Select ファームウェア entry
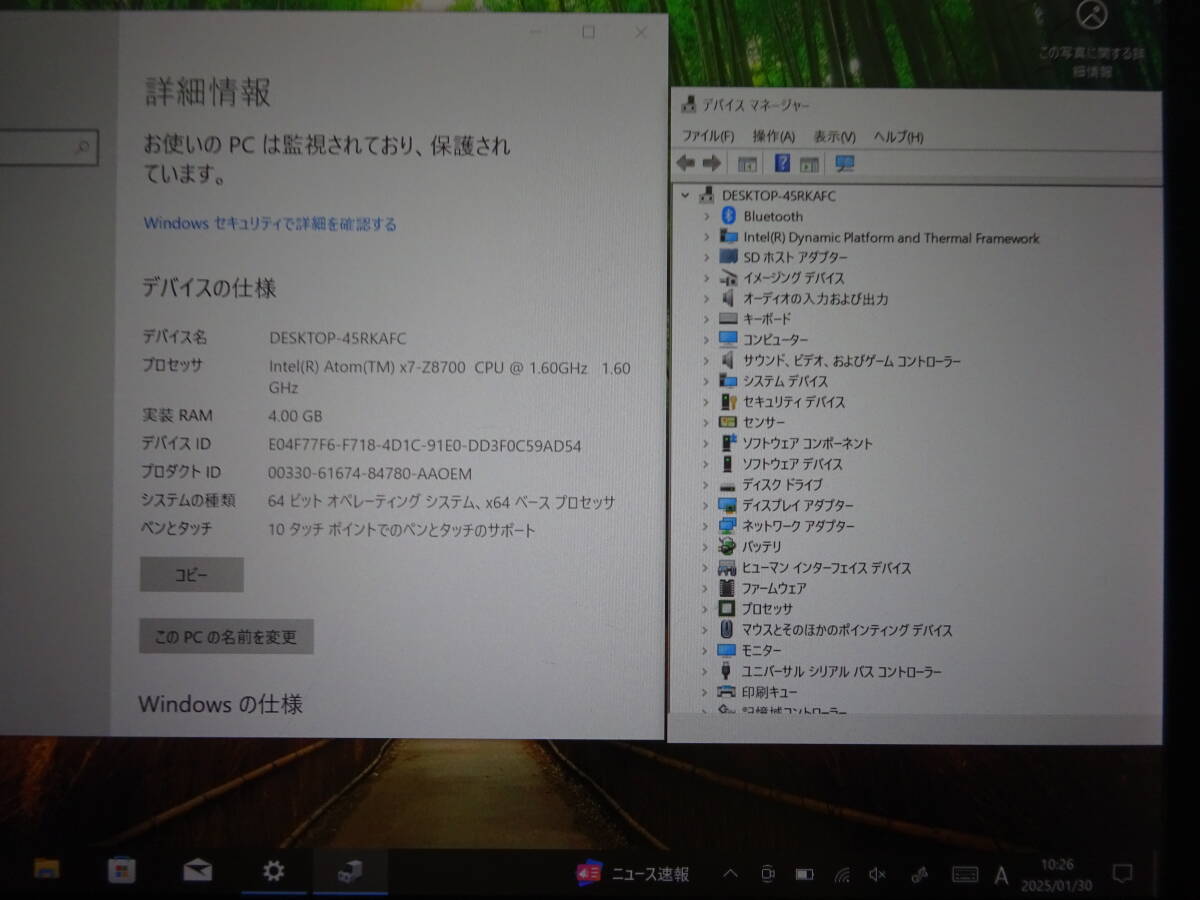 point(774,588)
